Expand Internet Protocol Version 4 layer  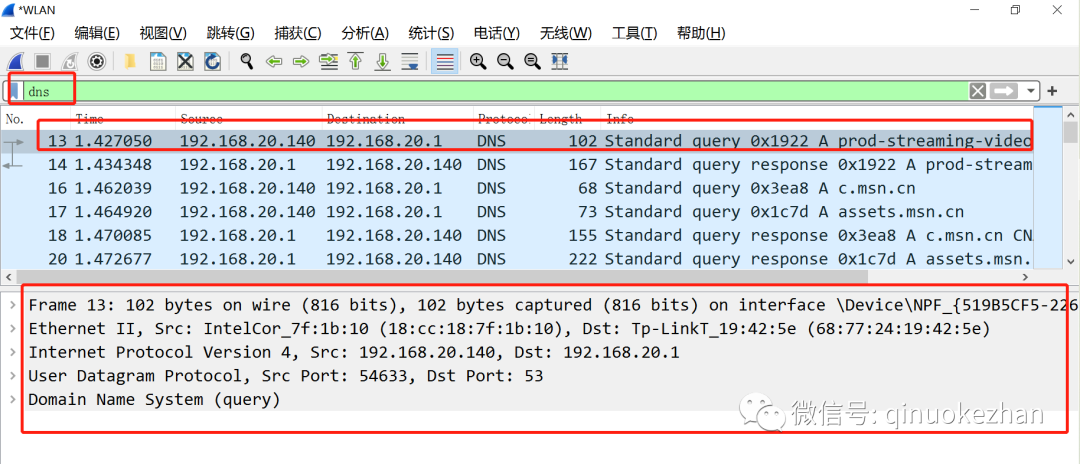point(11,352)
